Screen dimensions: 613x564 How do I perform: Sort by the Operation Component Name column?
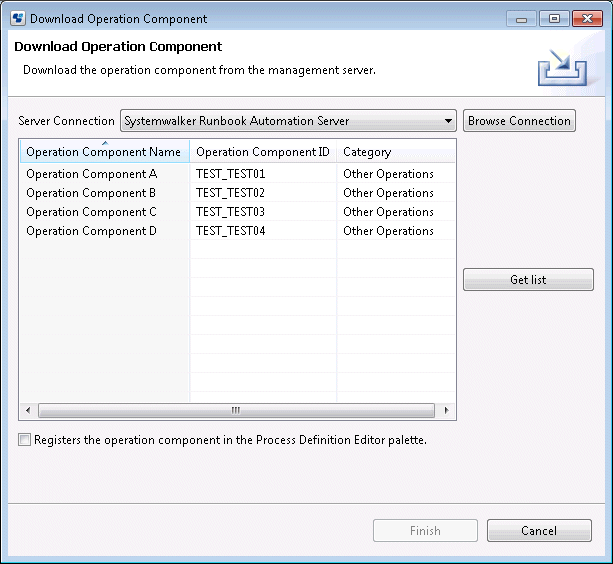[x=105, y=152]
